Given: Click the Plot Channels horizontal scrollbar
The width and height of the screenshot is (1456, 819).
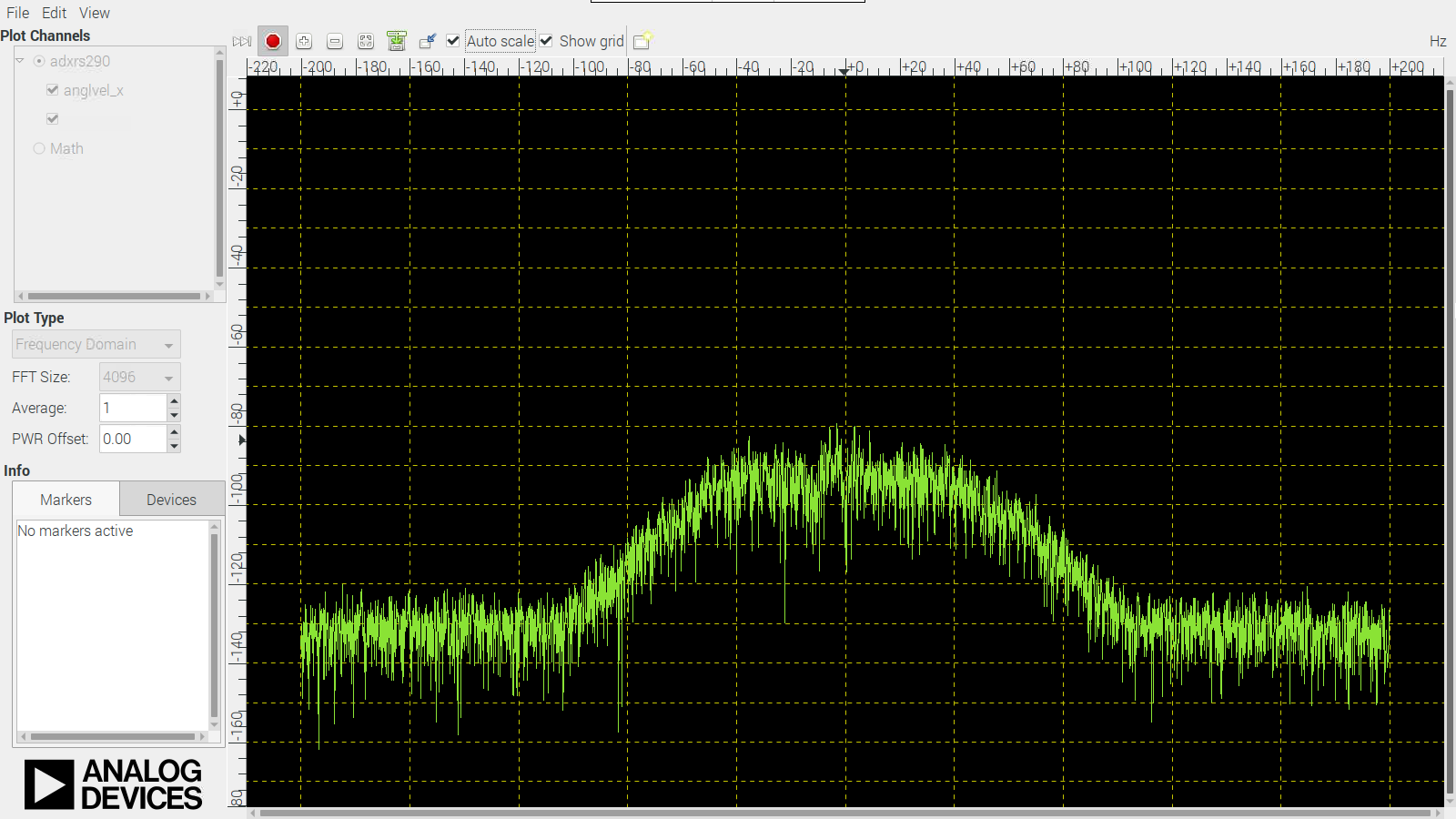Looking at the screenshot, I should coord(114,296).
